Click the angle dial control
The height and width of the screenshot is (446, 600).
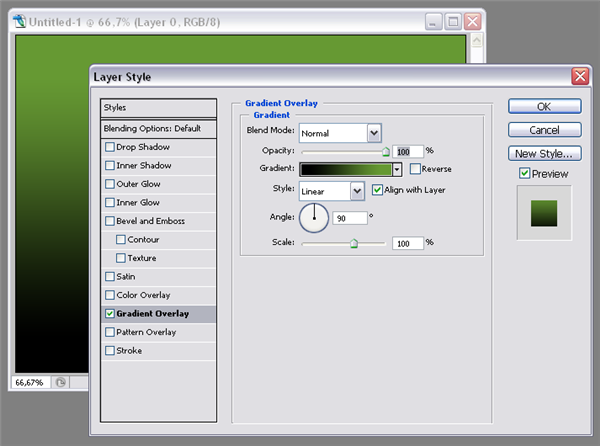pos(314,216)
